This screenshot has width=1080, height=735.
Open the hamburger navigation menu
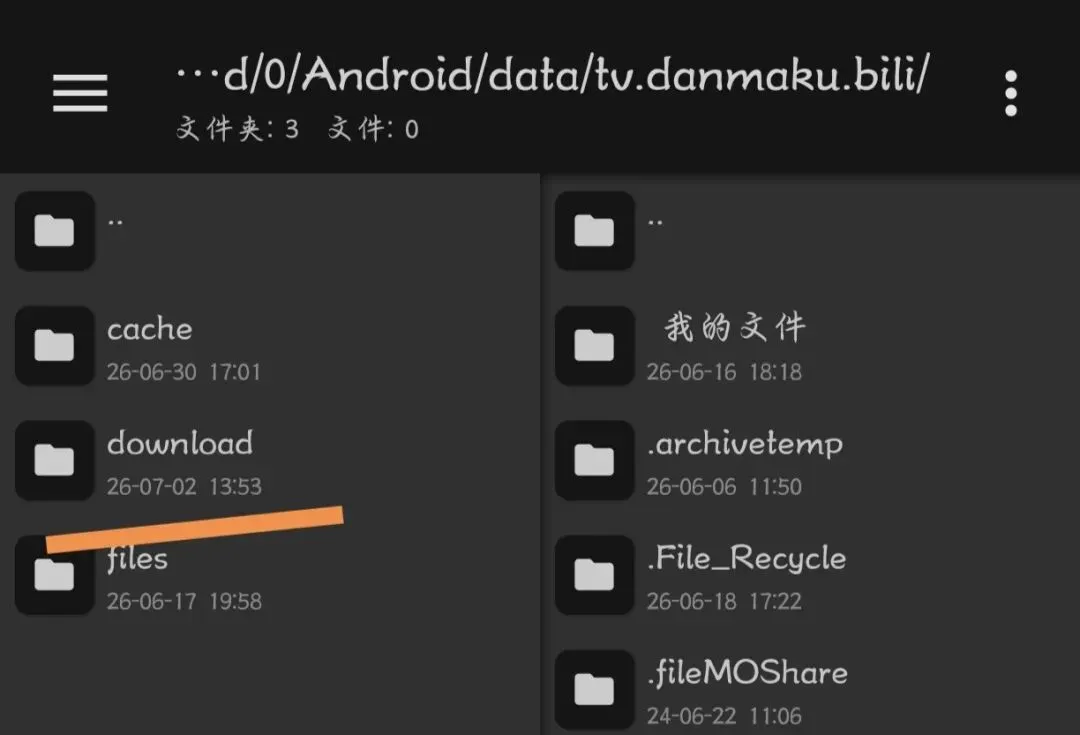click(x=80, y=93)
